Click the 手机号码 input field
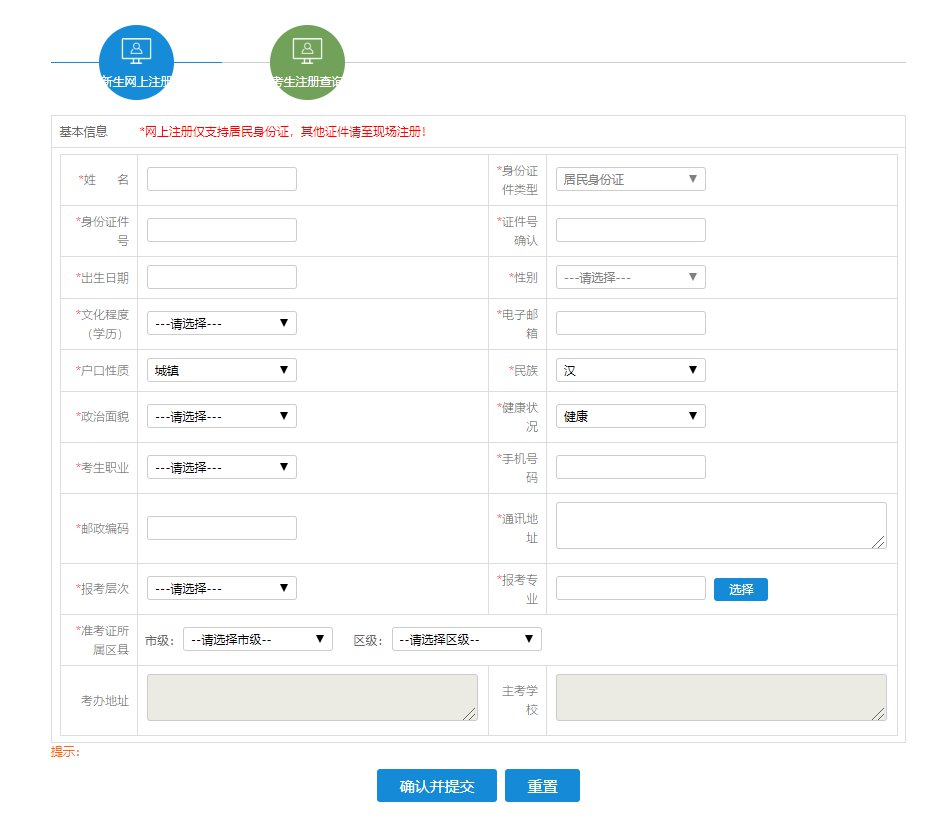952x823 pixels. (630, 467)
